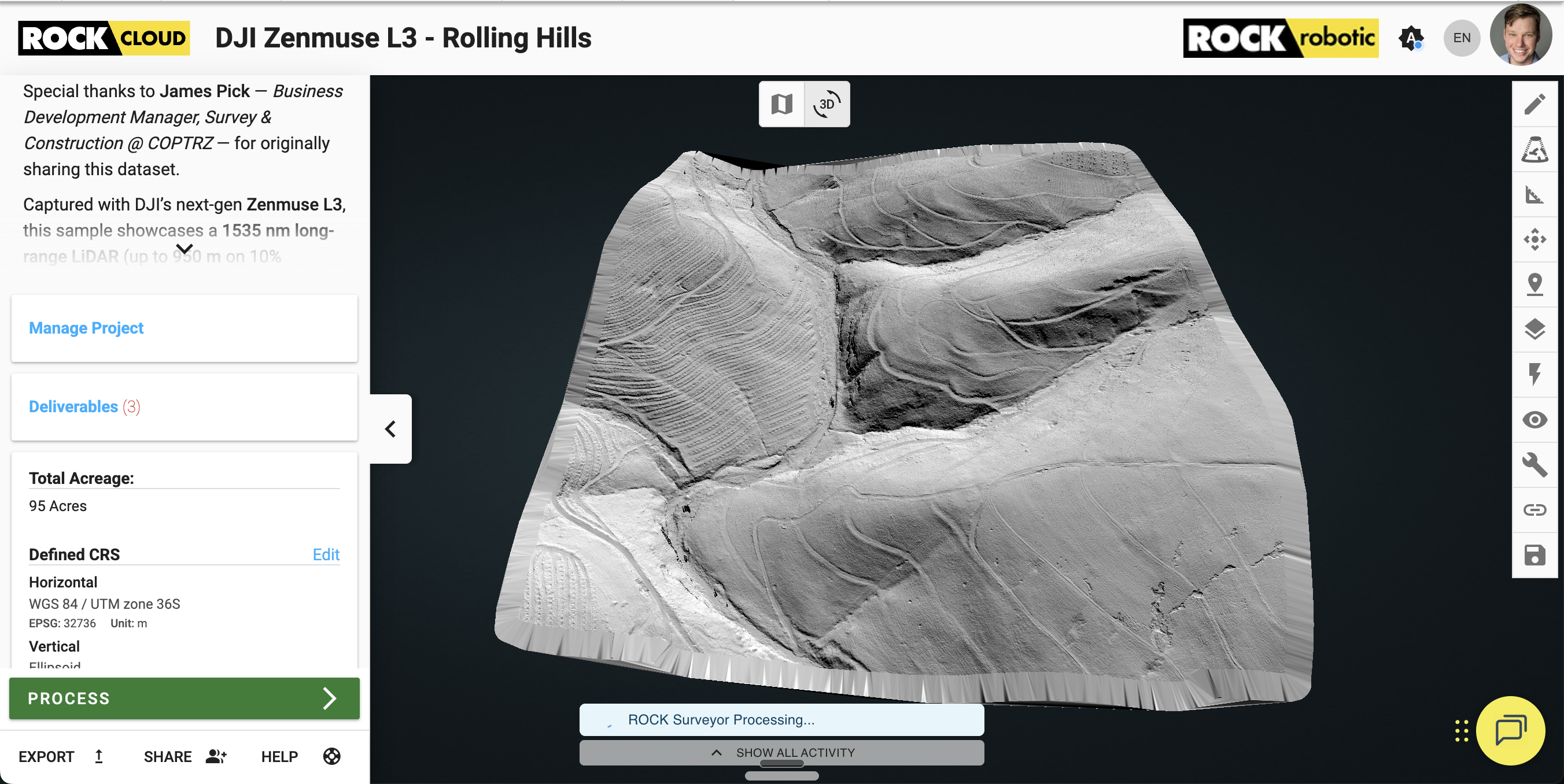Select the annotation pencil tool
The image size is (1564, 784).
(x=1535, y=105)
